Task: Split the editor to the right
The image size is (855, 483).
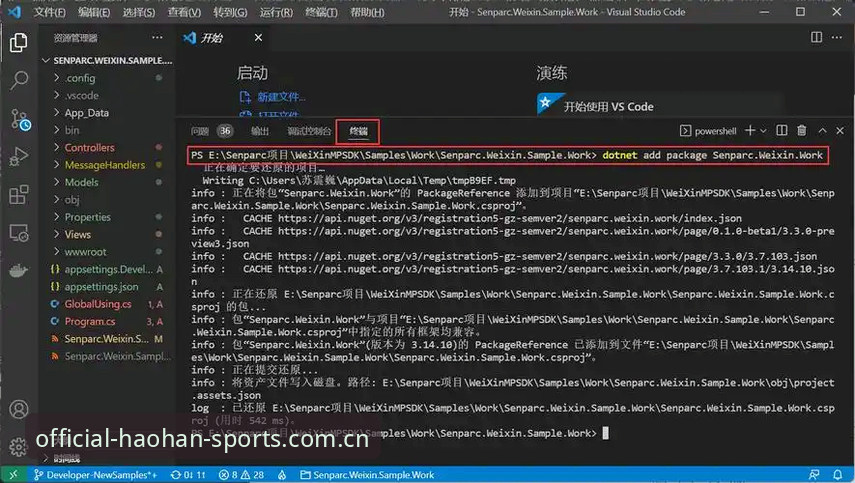Action: click(816, 37)
